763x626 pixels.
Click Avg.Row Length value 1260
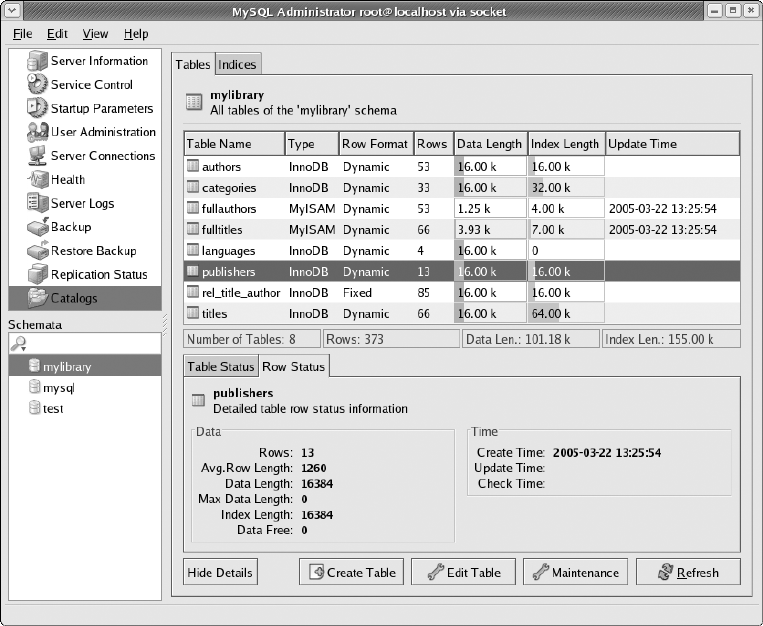314,468
